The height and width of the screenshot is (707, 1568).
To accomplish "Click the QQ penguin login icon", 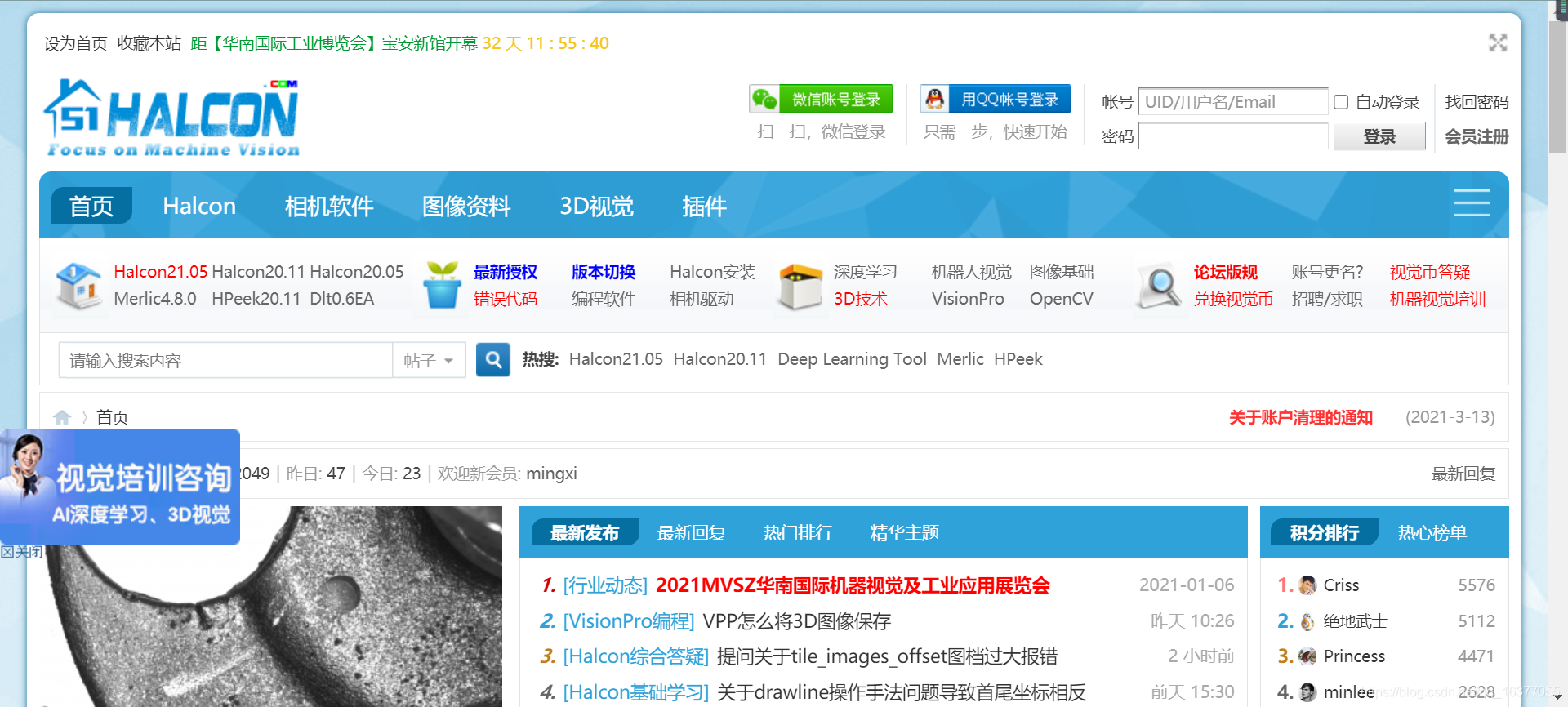I will [935, 100].
